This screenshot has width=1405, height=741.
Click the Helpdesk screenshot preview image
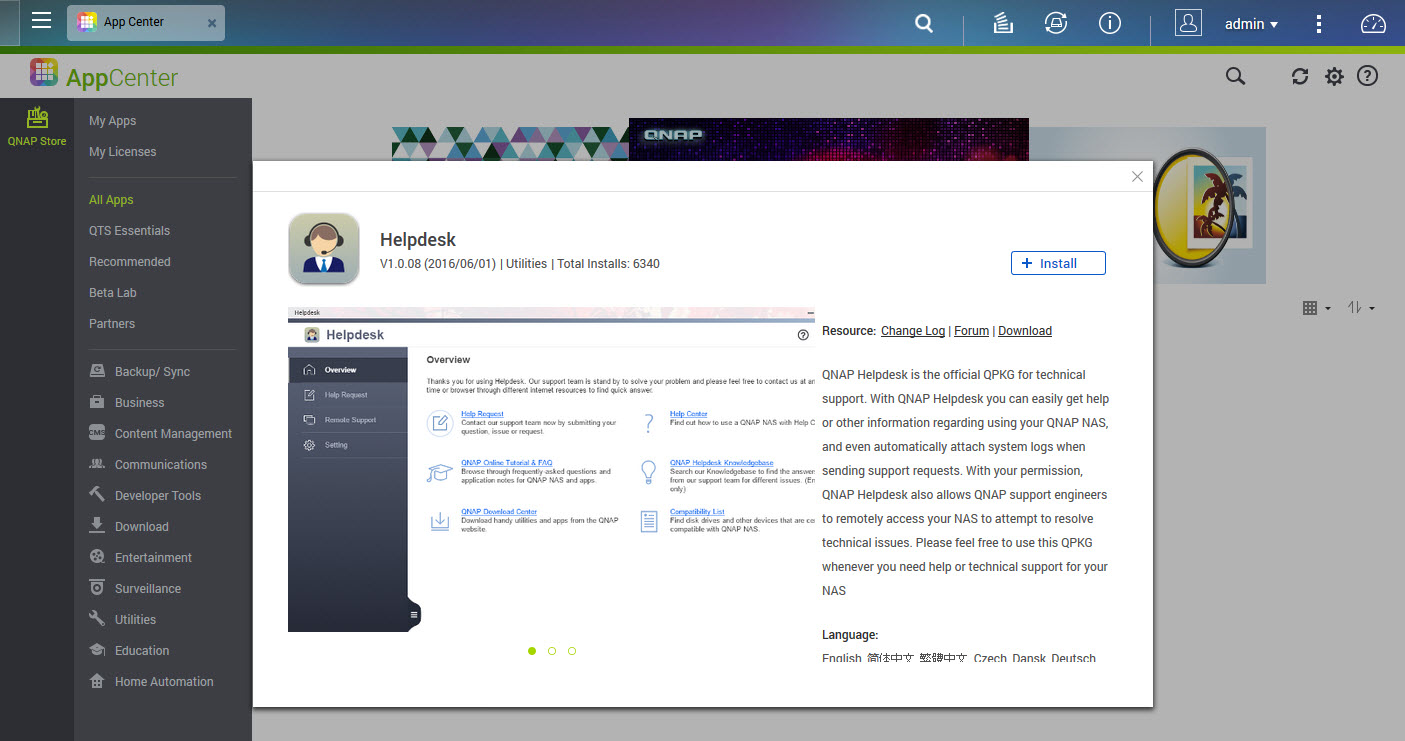[x=551, y=470]
